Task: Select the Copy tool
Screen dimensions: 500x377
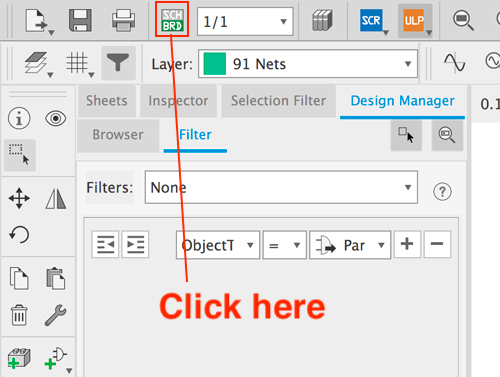Action: [19, 278]
